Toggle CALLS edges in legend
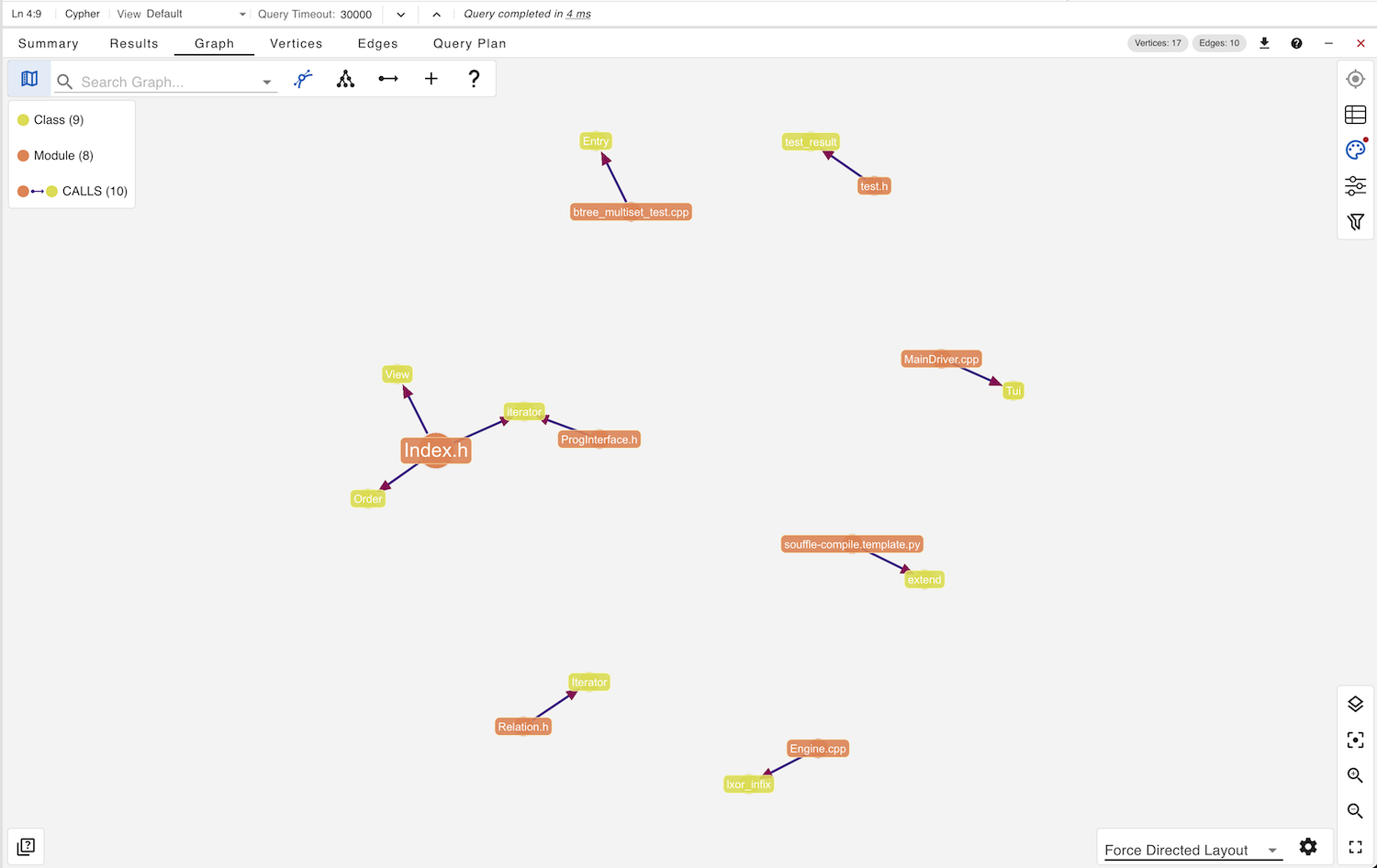The width and height of the screenshot is (1377, 868). (73, 191)
